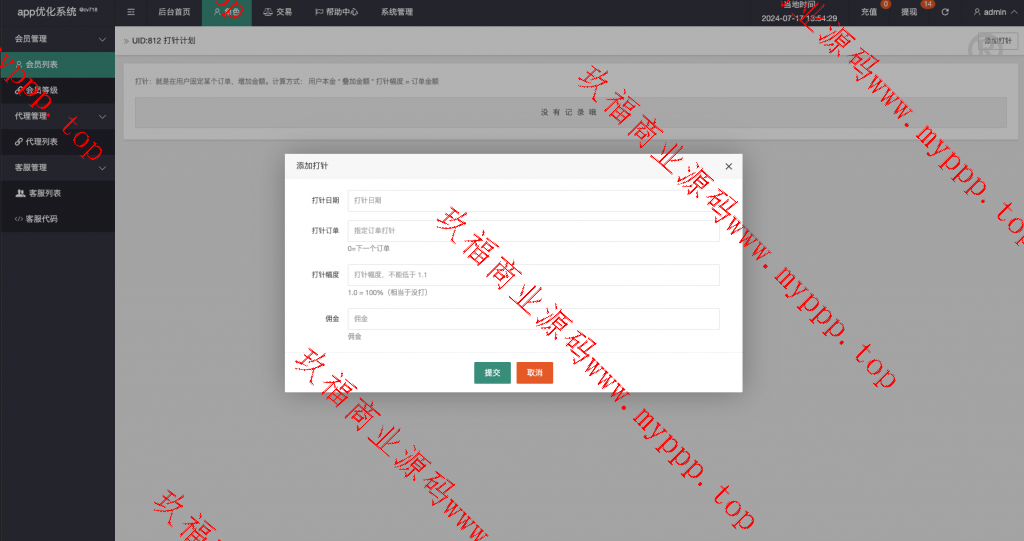Click the orange 取消 button
Viewport: 1024px width, 541px height.
[x=534, y=373]
